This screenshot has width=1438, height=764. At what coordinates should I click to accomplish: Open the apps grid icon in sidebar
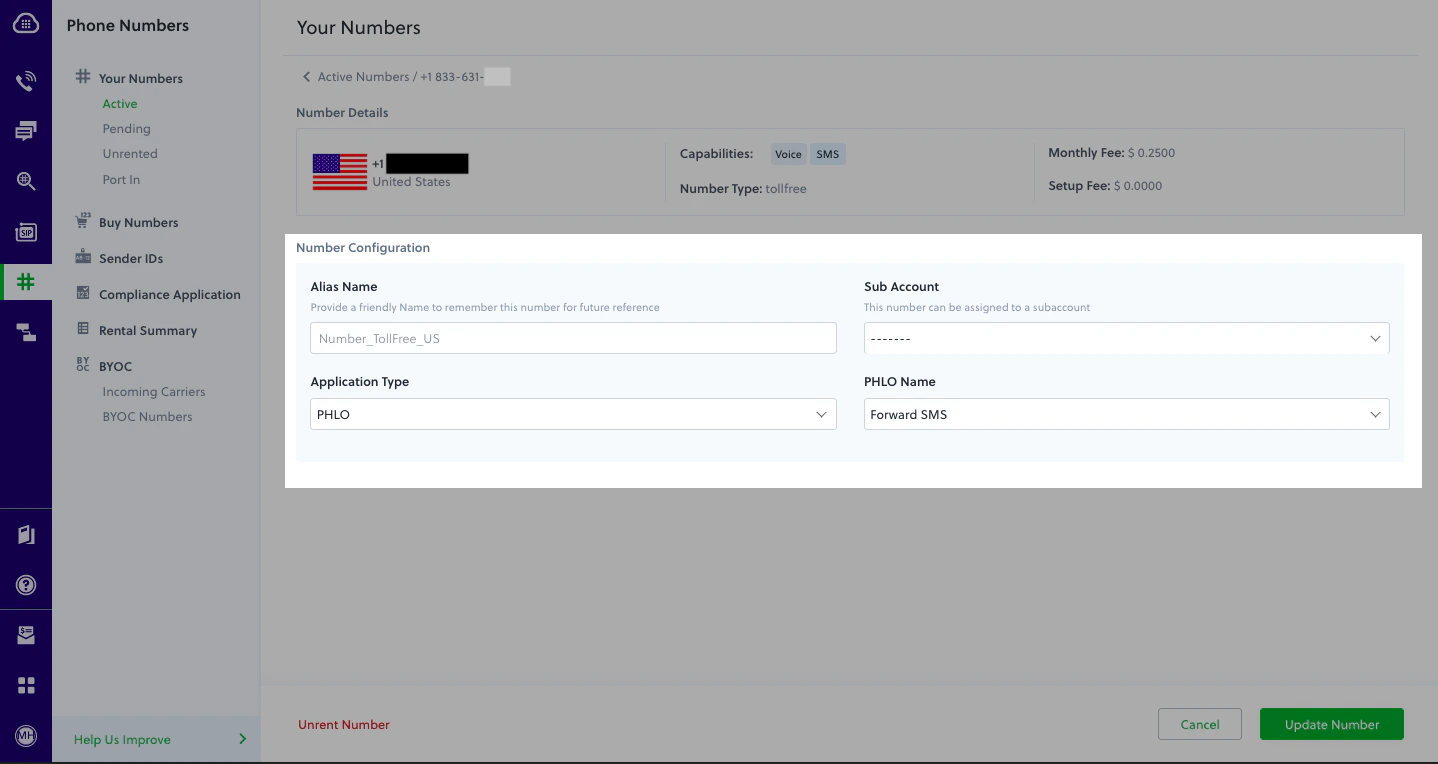pos(26,686)
